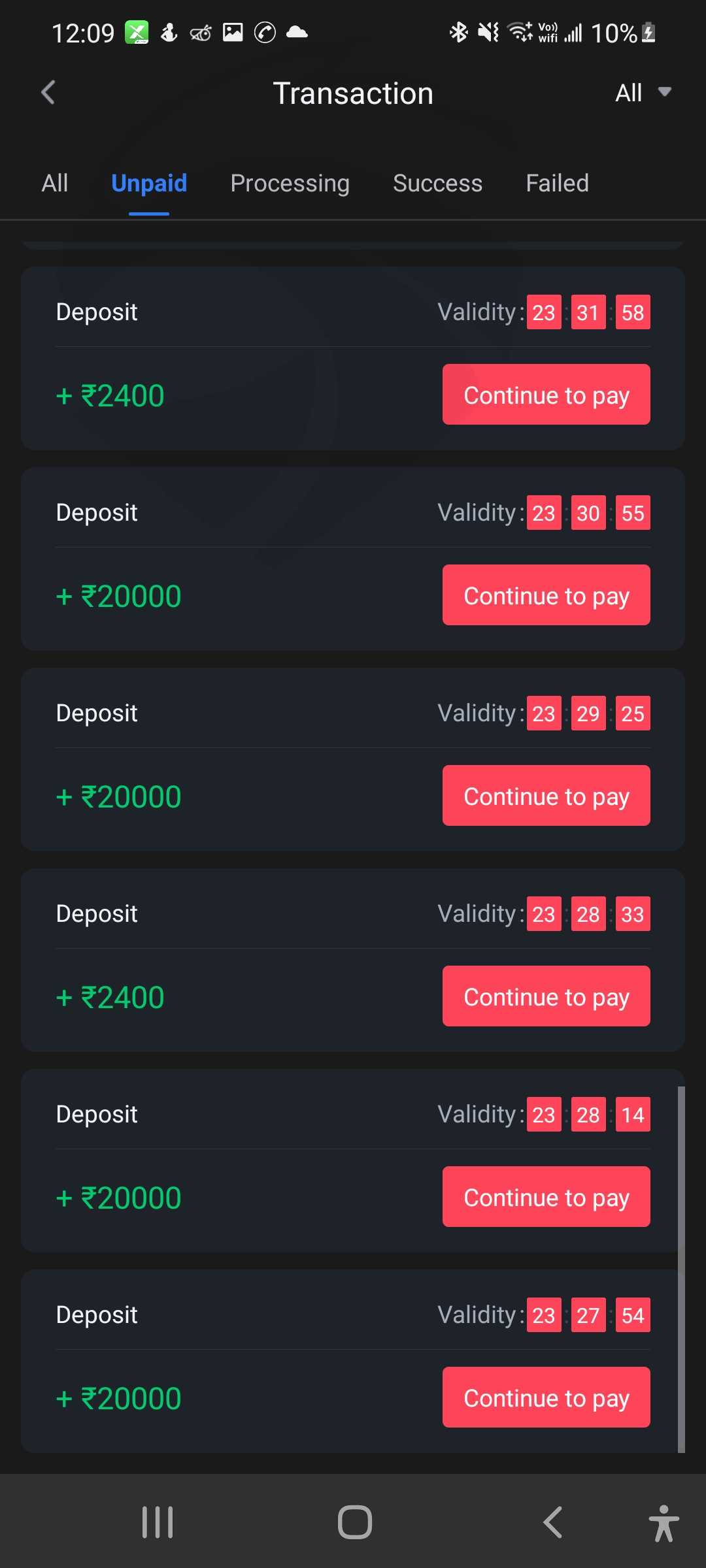Image resolution: width=706 pixels, height=1568 pixels.
Task: Continue to pay deposit with validity 23:28:33
Action: click(546, 996)
